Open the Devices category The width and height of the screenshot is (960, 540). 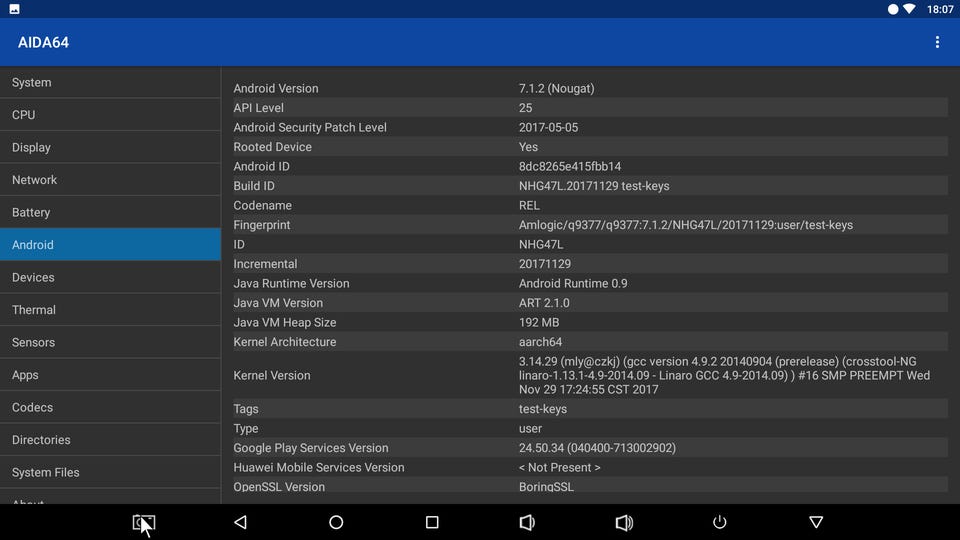tap(110, 277)
